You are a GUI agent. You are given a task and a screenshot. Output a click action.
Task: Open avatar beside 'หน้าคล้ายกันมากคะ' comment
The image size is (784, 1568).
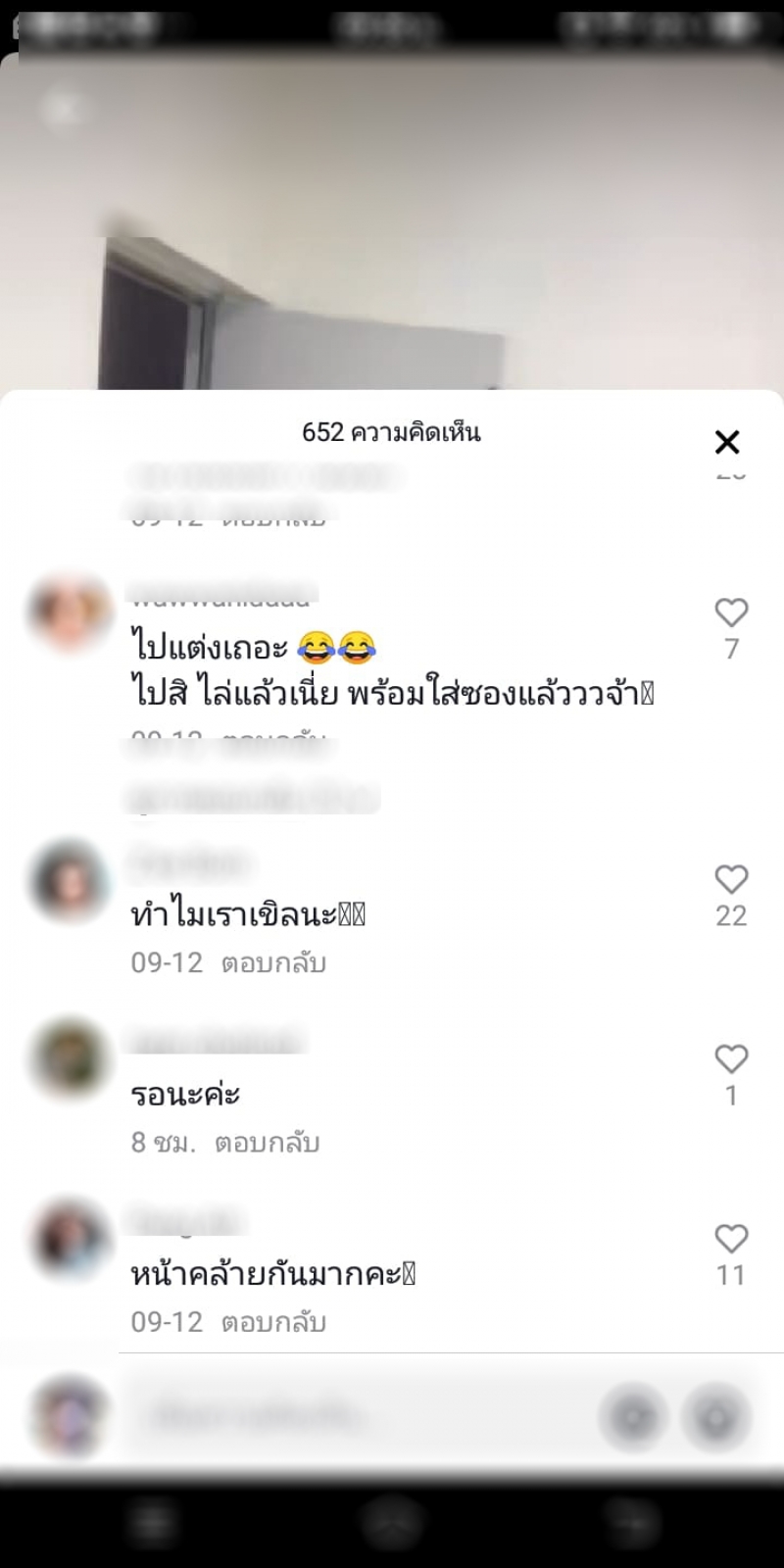(70, 1240)
